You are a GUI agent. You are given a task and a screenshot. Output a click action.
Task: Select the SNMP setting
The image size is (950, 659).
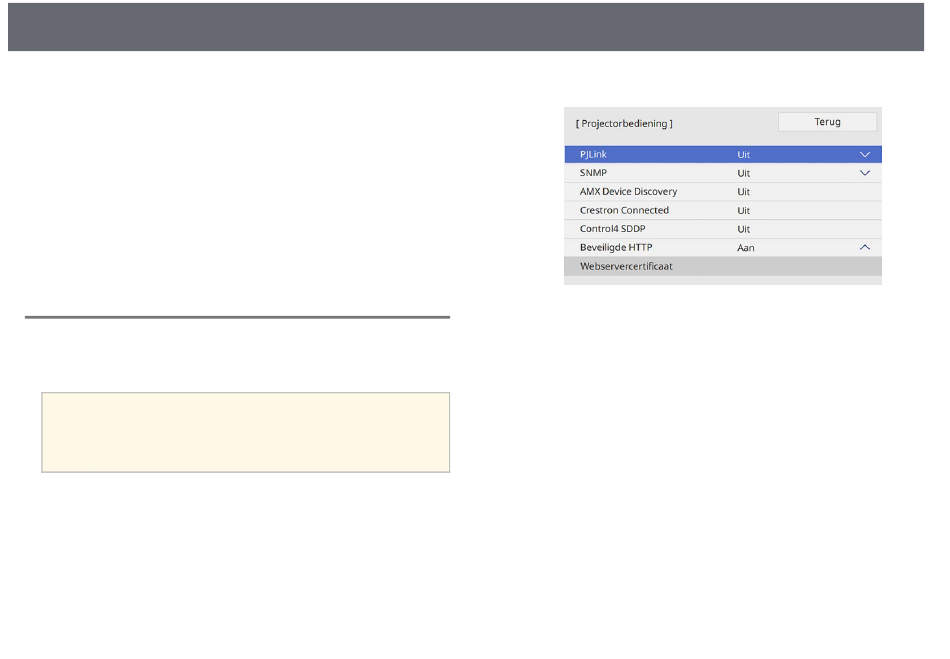[x=723, y=173]
